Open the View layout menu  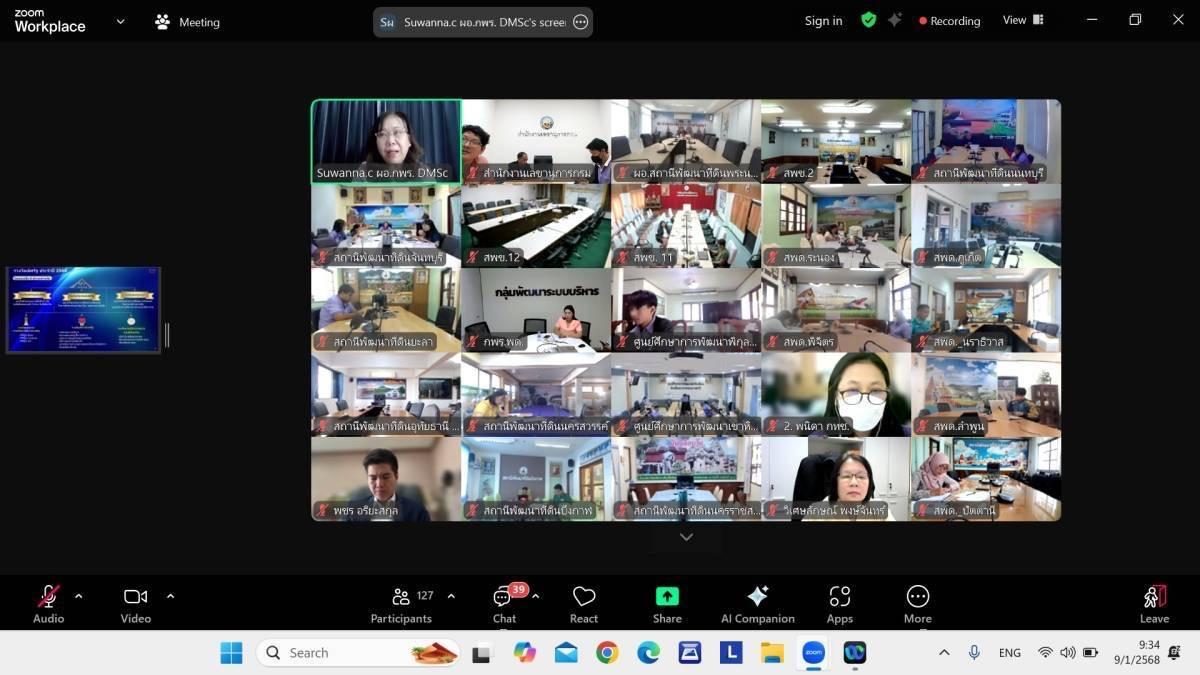[1022, 20]
